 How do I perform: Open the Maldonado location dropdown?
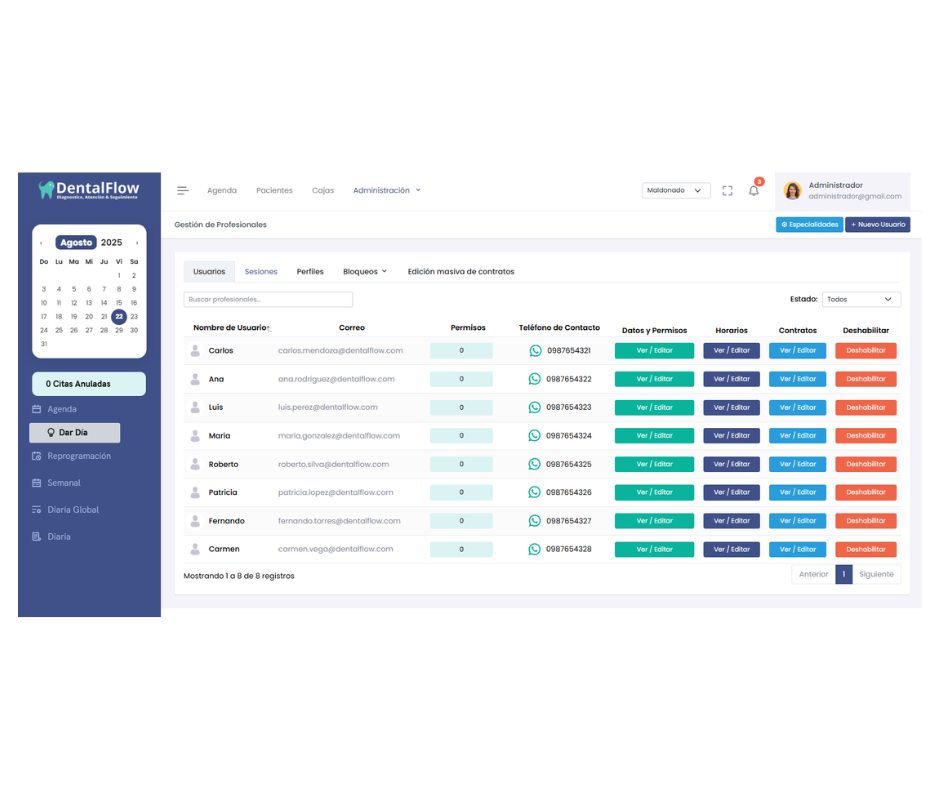click(x=676, y=190)
